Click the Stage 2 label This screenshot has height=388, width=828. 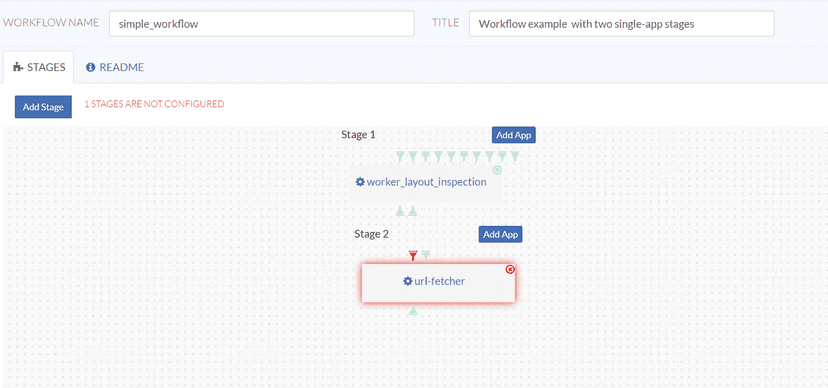point(371,234)
